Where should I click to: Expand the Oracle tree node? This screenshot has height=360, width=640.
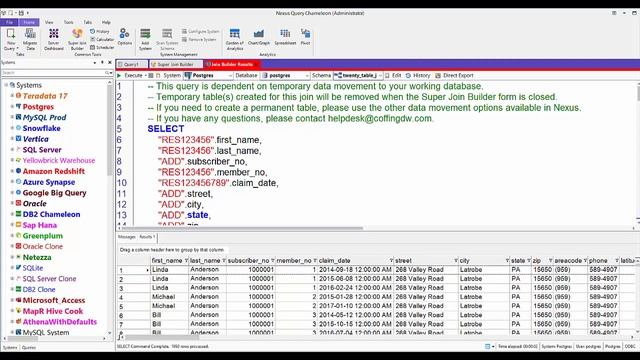12,203
